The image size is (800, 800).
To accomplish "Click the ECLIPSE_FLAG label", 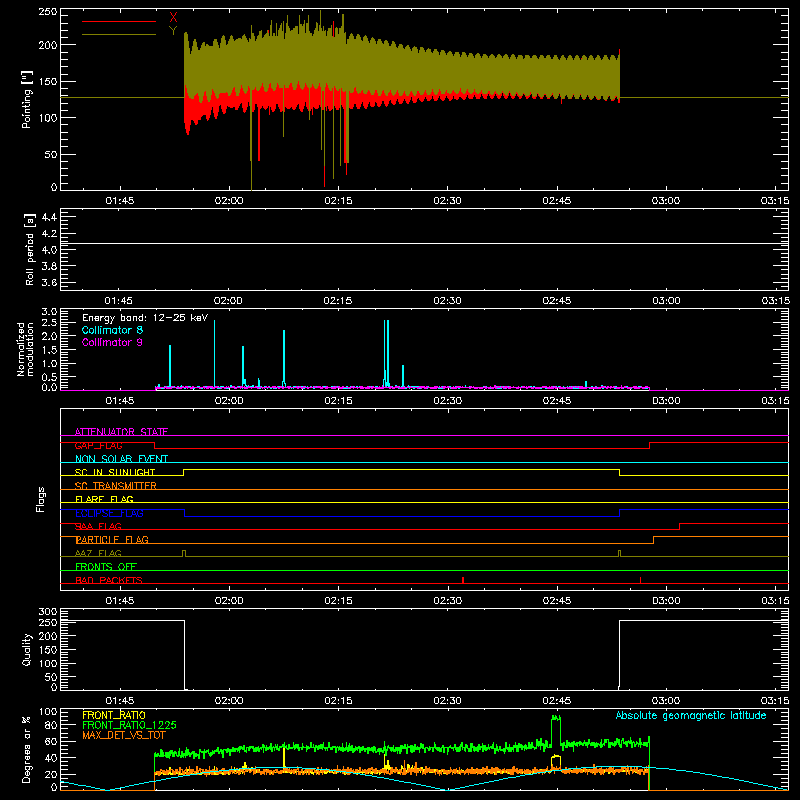I will coord(109,513).
